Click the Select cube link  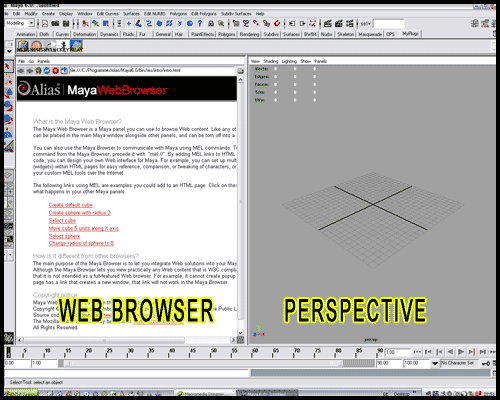(62, 221)
